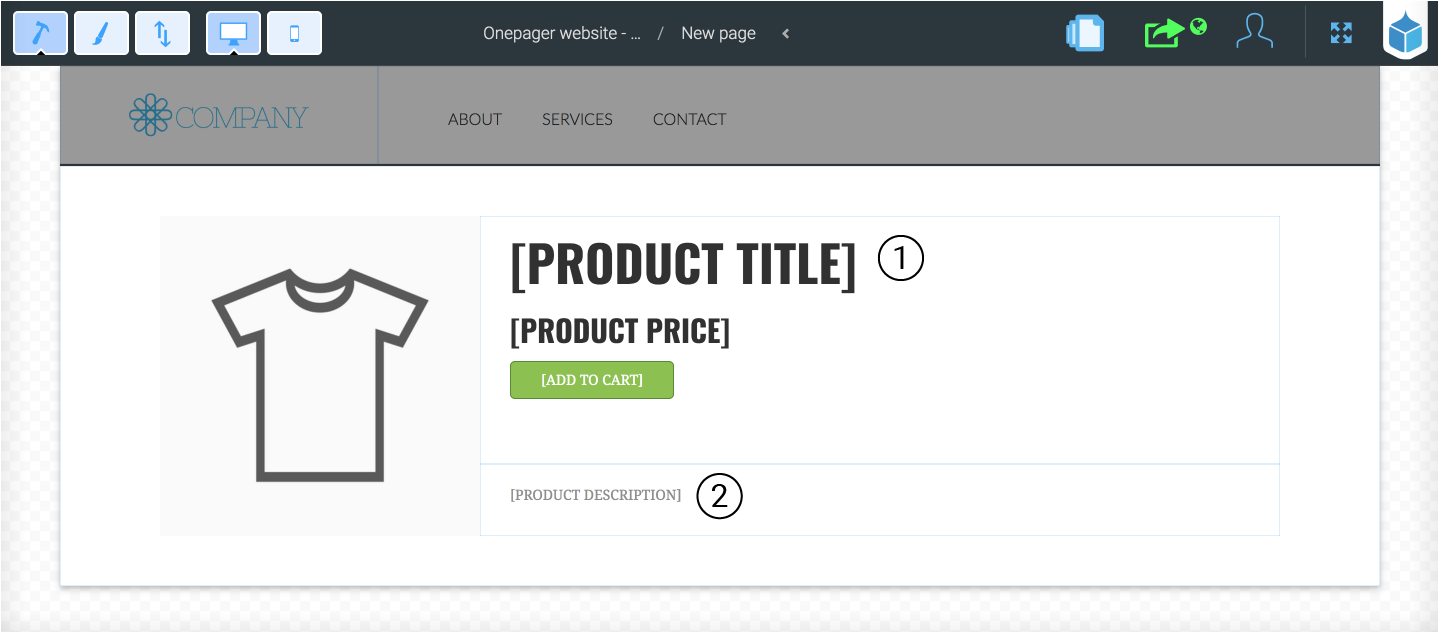The width and height of the screenshot is (1438, 632).
Task: Open the Services menu item
Action: click(x=577, y=119)
